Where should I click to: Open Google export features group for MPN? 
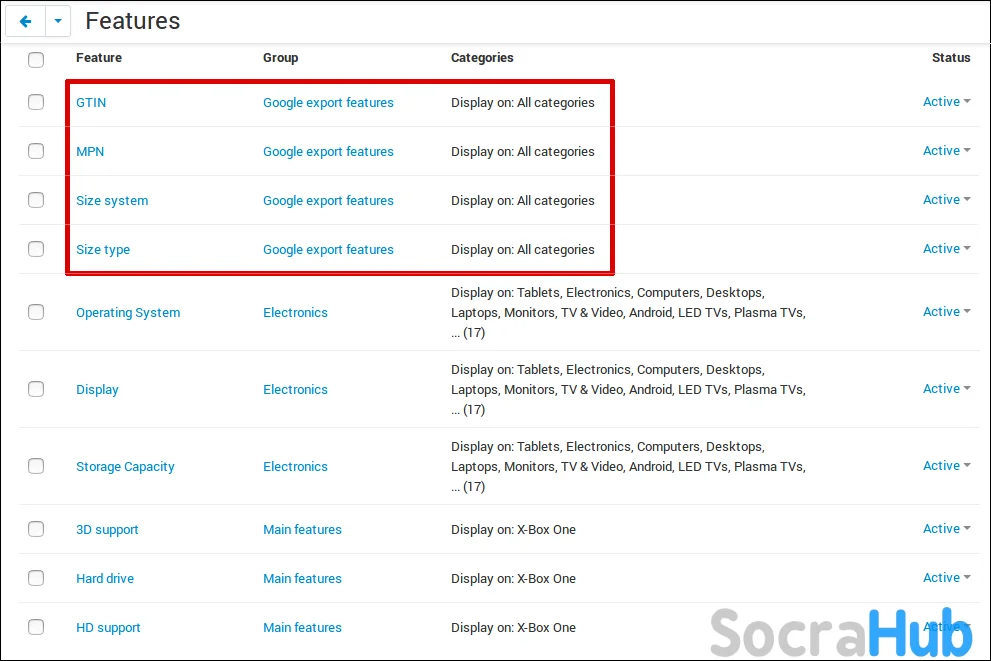[x=328, y=151]
